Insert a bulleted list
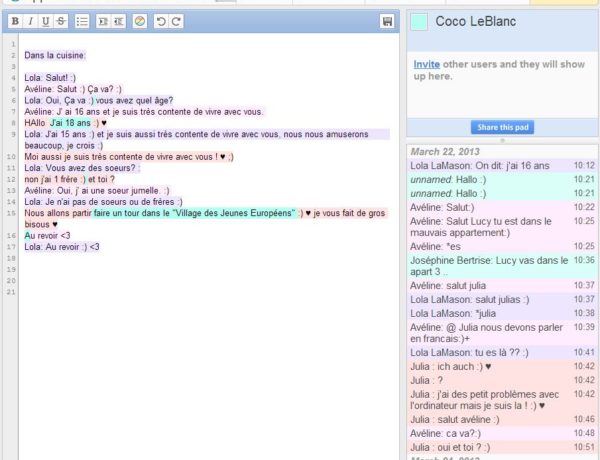Image resolution: width=600 pixels, height=460 pixels. coord(83,21)
